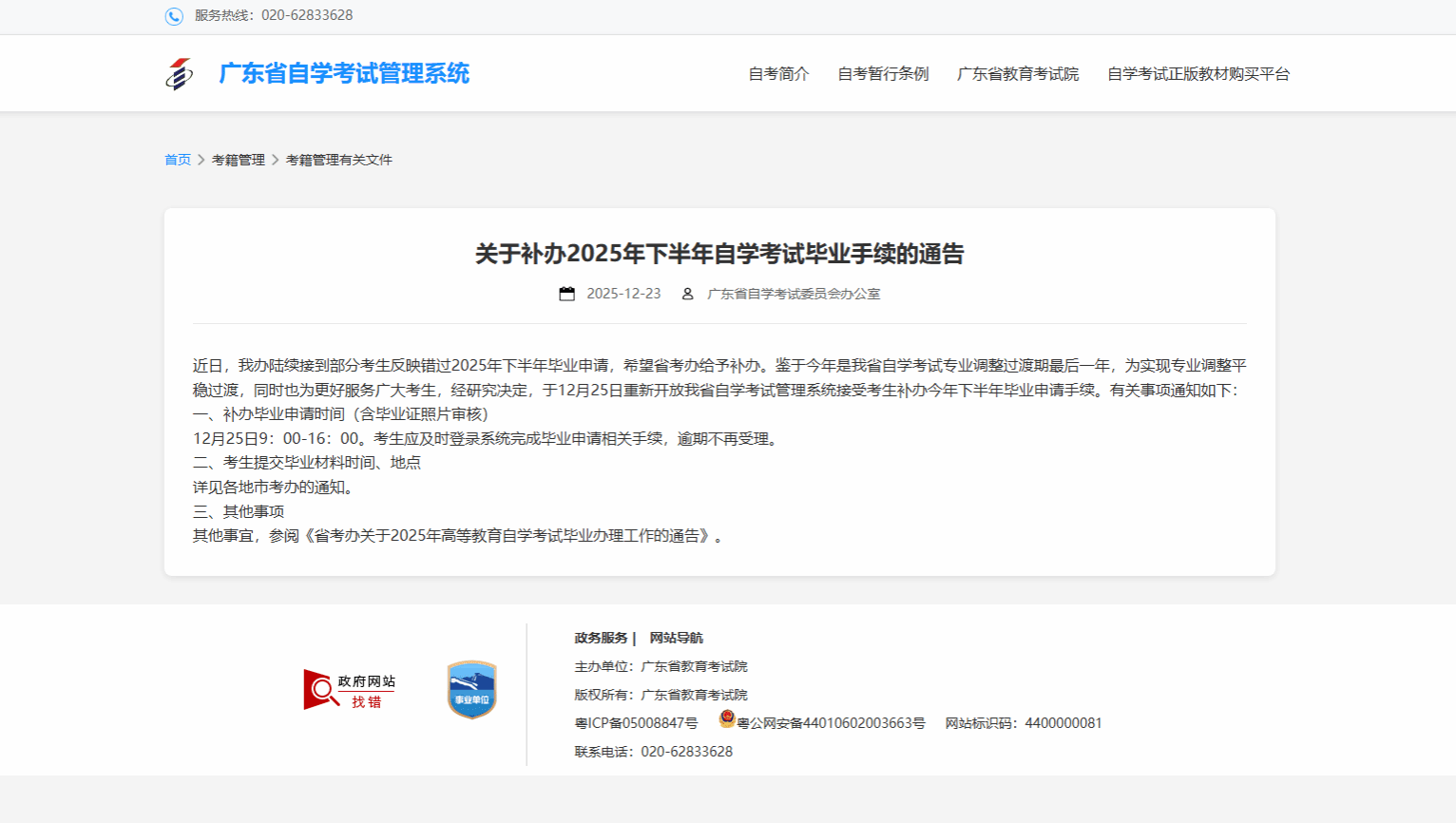
Task: Open the 政府网站找错 error report icon
Action: pos(349,690)
